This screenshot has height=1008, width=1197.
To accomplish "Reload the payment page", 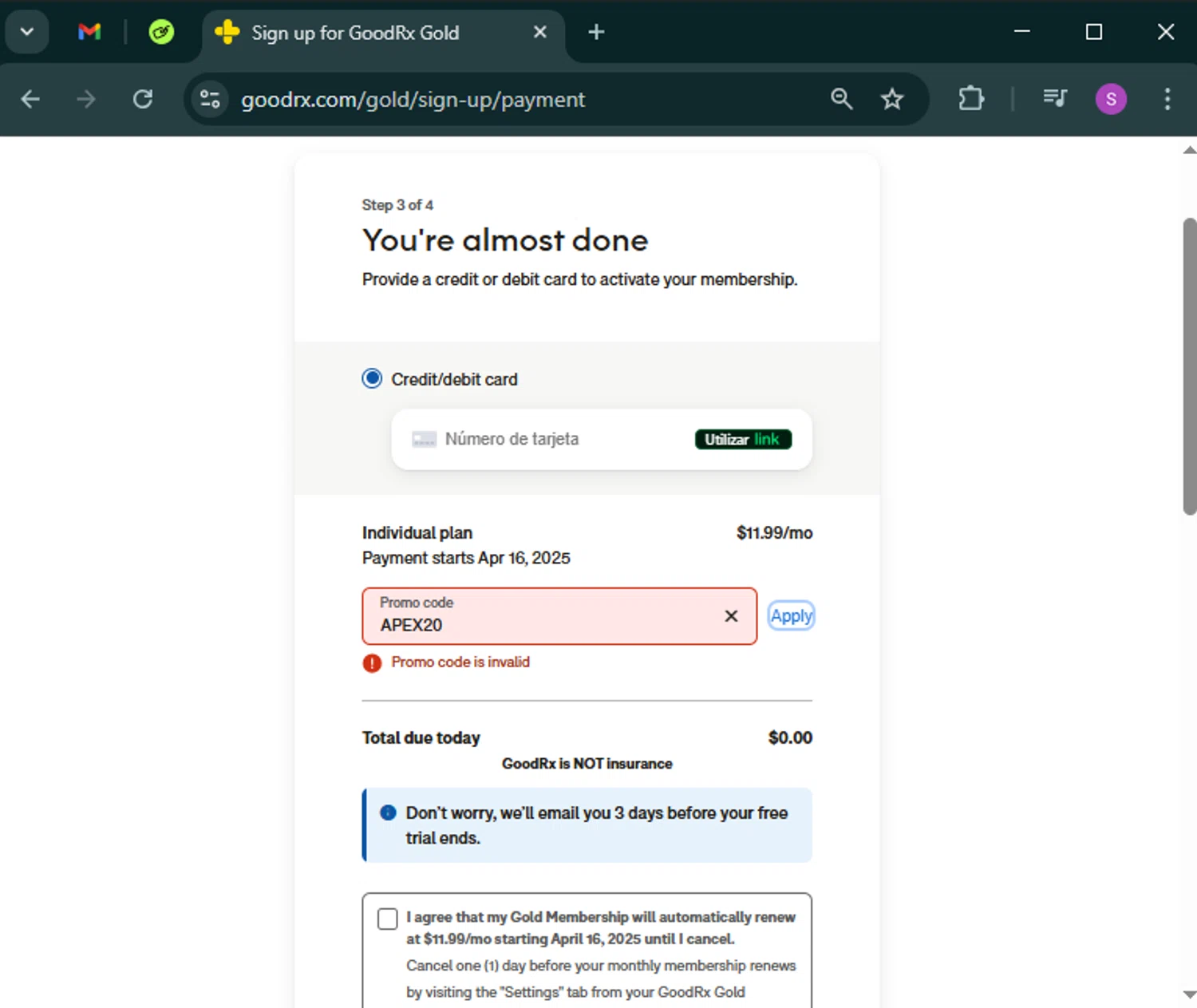I will coord(143,99).
